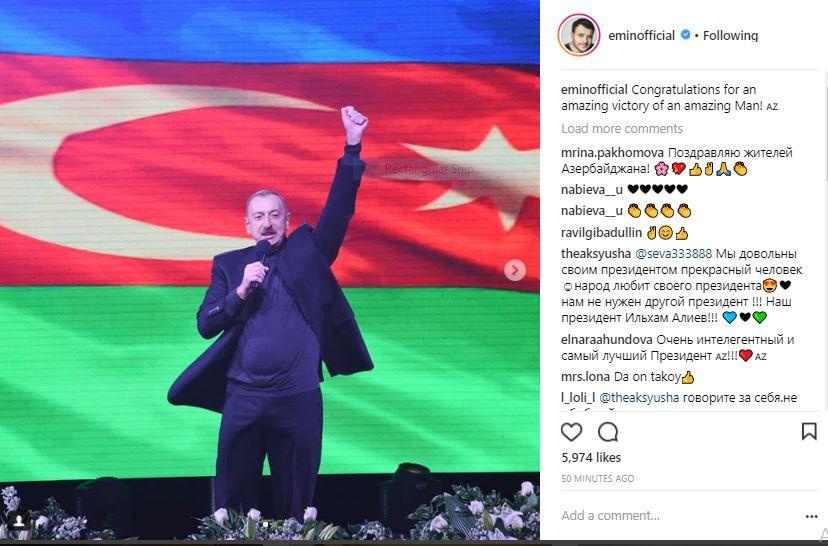The image size is (828, 546).
Task: Visit ravilgibadullin profile
Action: (601, 233)
